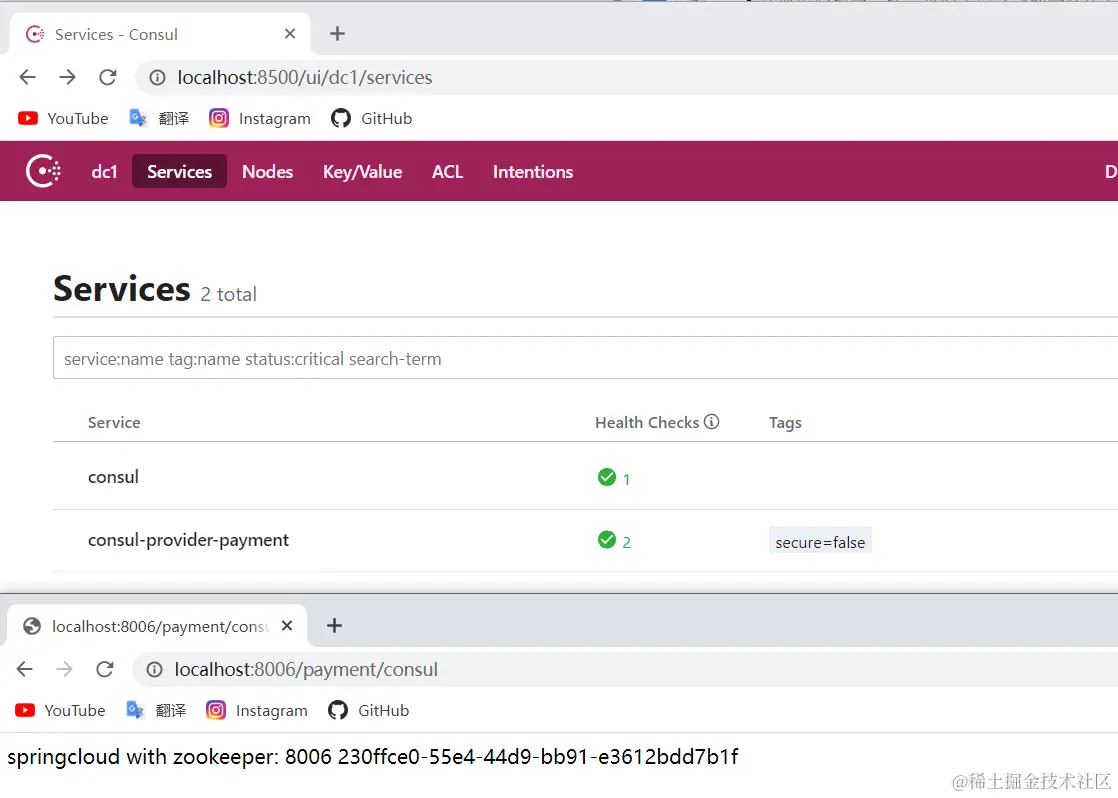This screenshot has width=1118, height=798.
Task: Open YouTube bookmark in the Consul window
Action: (x=63, y=118)
